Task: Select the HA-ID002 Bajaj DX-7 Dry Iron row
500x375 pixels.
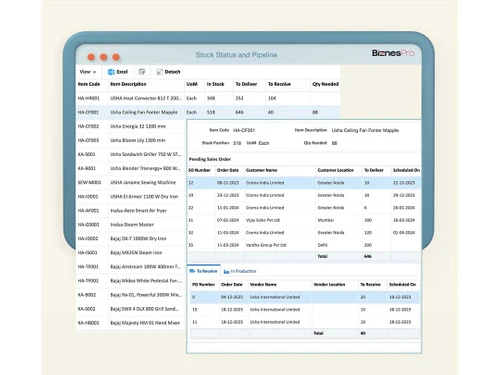Action: 131,239
